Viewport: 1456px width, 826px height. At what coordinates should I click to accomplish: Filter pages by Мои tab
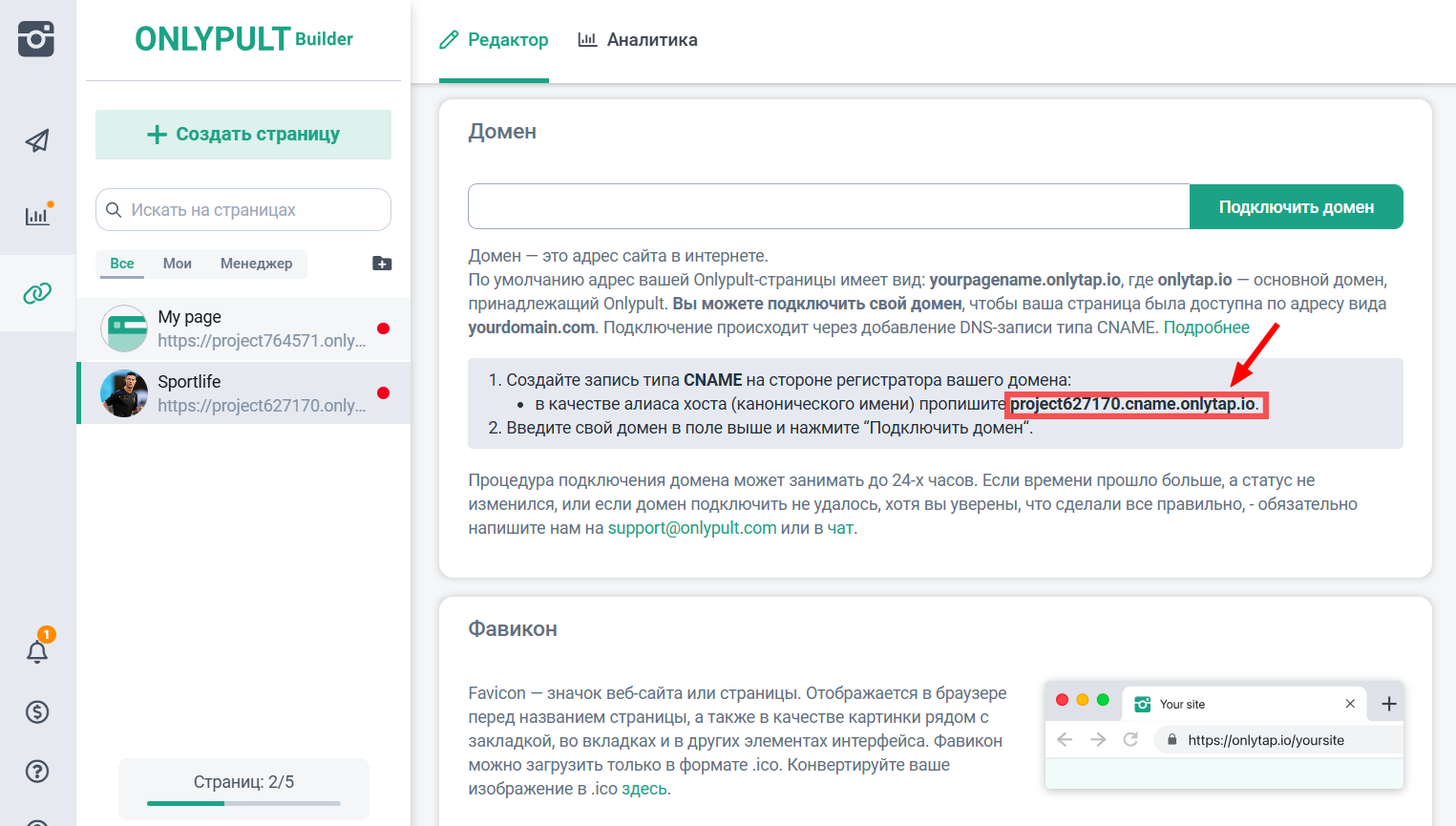point(178,264)
